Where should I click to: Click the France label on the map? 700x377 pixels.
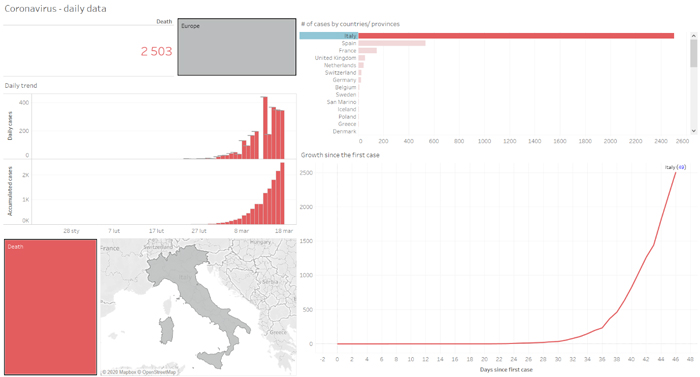110,248
